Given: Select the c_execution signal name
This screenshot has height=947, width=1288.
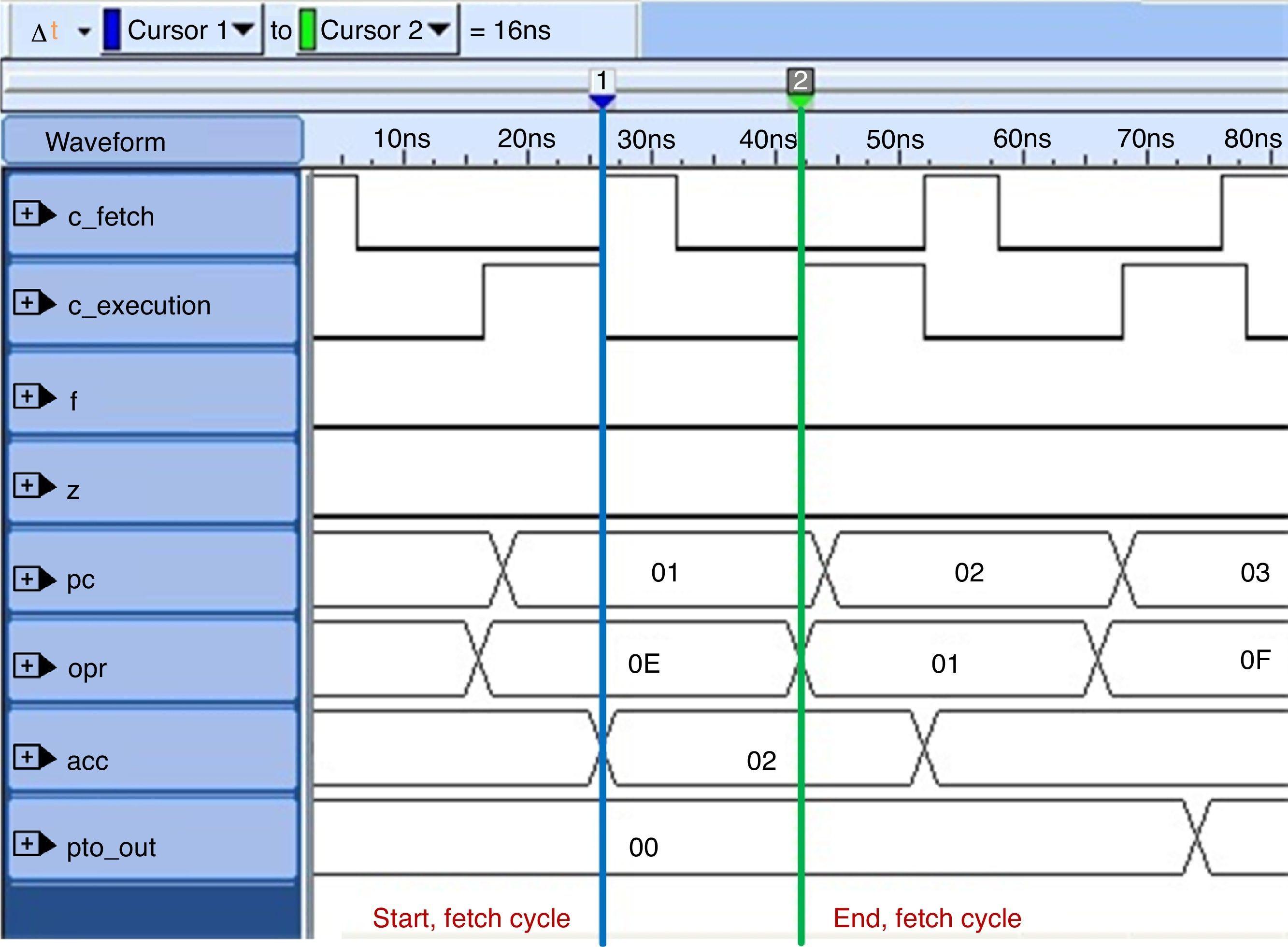Looking at the screenshot, I should tap(139, 306).
